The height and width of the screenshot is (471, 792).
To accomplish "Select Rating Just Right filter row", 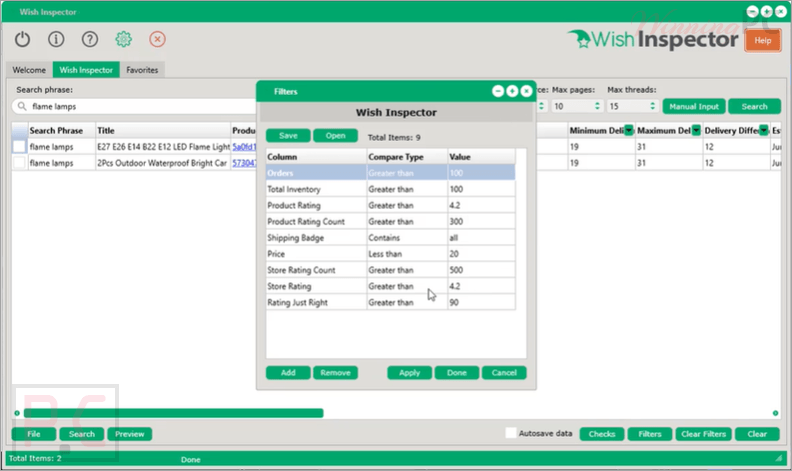I will click(x=390, y=302).
